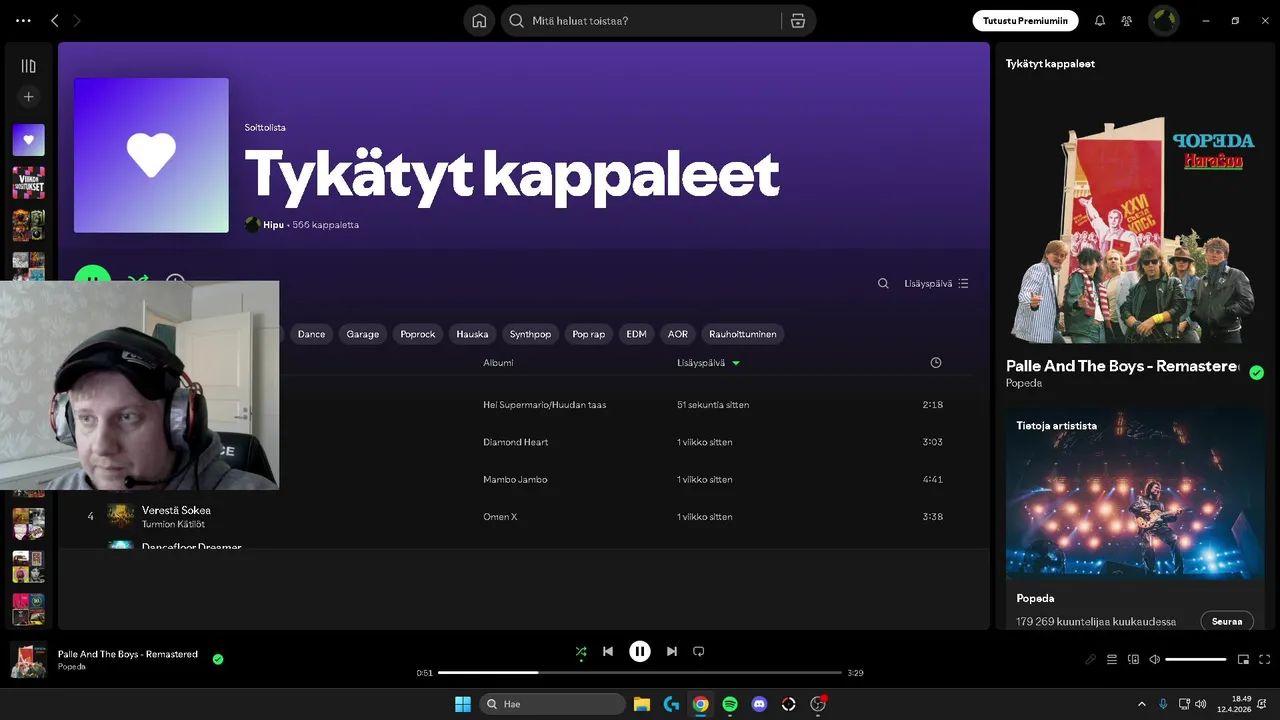Skip to the next track

coord(672,652)
